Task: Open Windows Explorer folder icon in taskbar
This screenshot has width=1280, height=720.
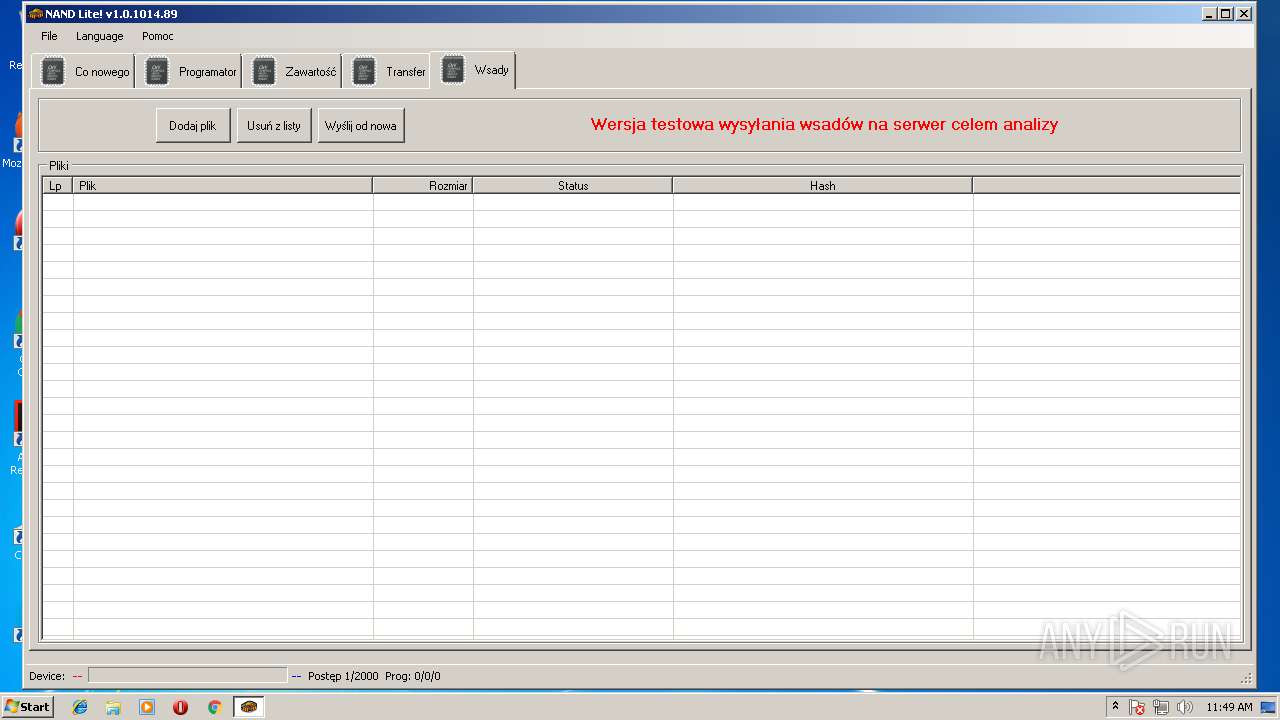Action: [113, 707]
